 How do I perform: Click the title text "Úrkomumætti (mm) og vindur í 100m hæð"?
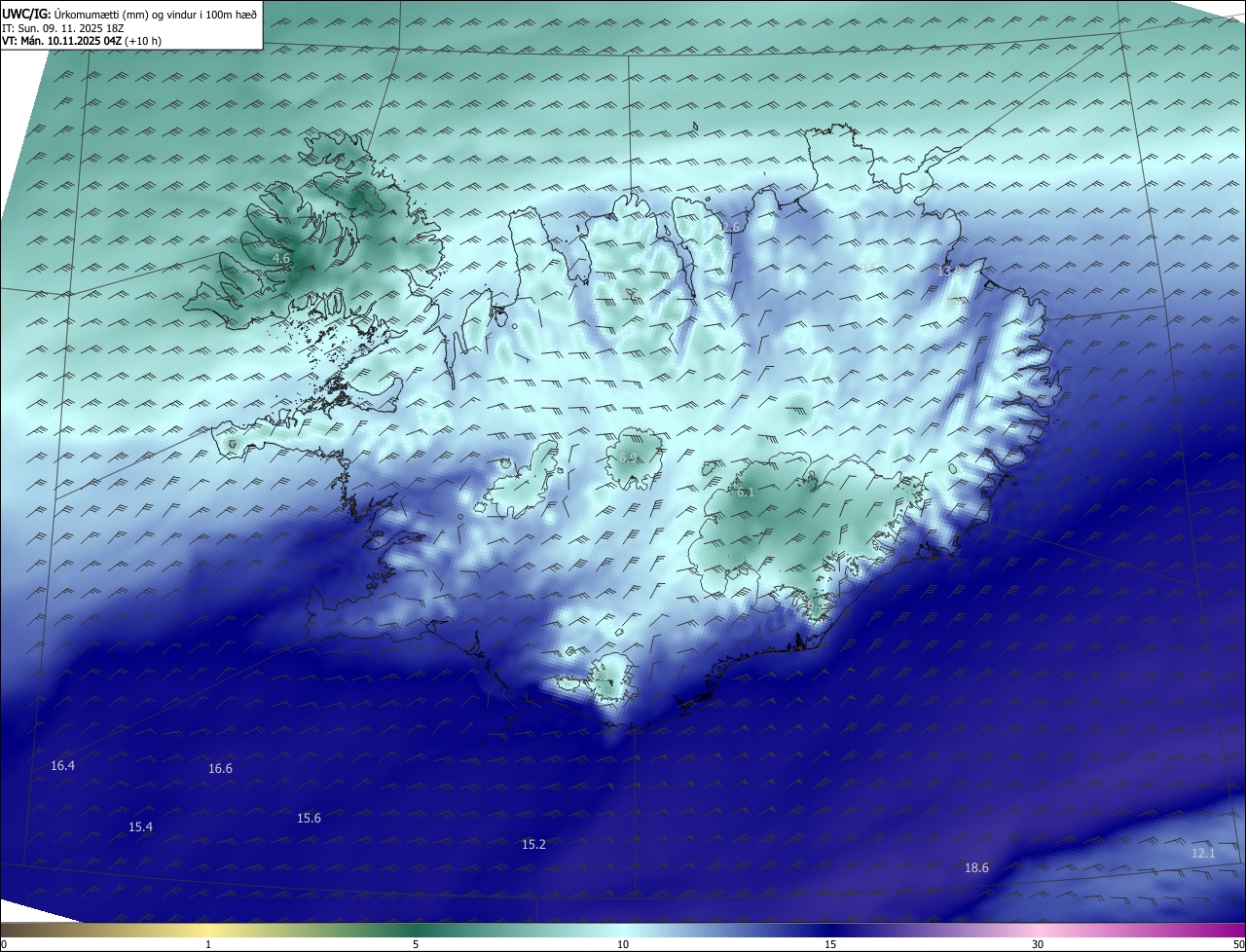tap(156, 15)
